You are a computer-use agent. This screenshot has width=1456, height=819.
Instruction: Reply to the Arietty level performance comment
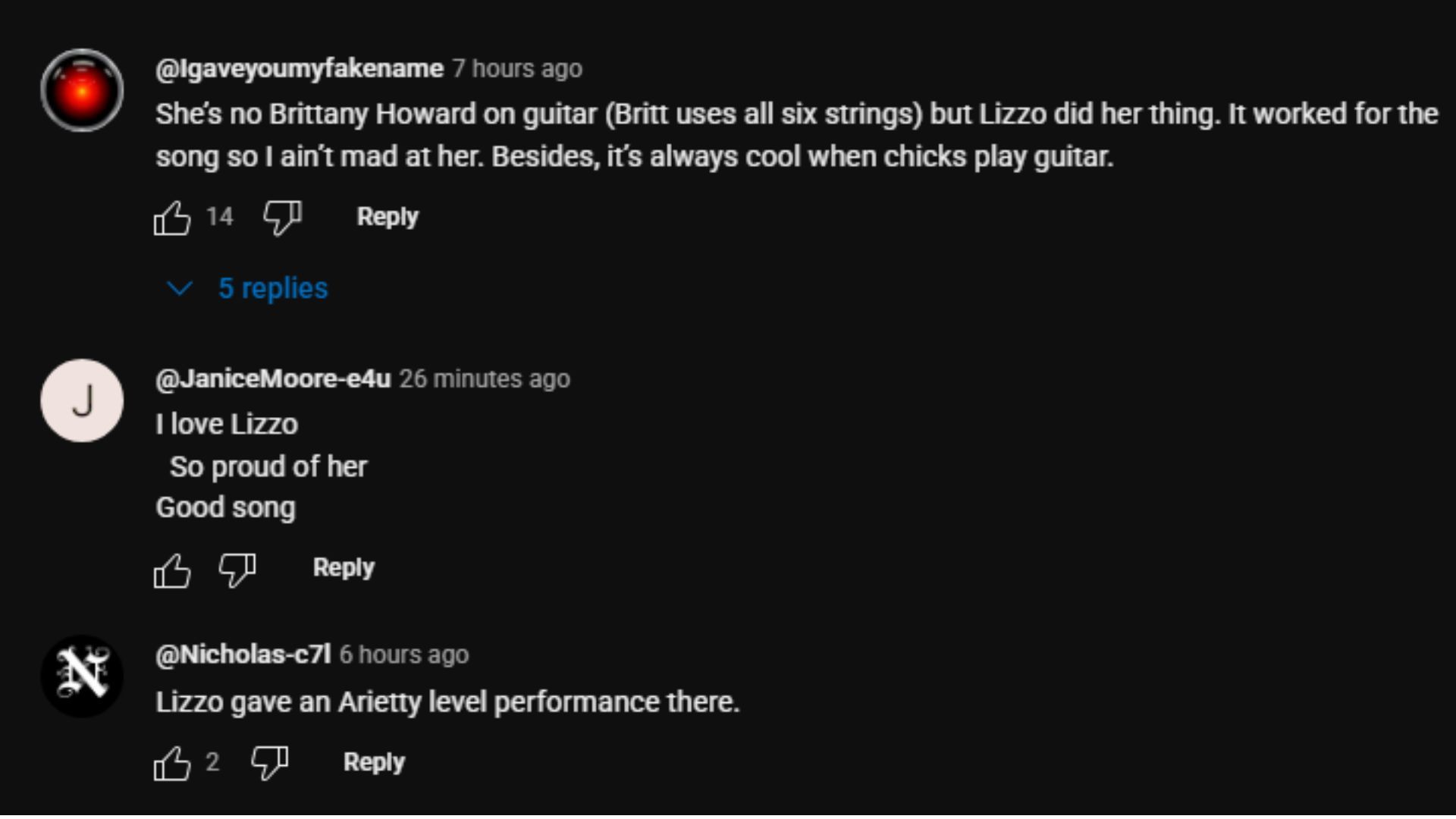pyautogui.click(x=374, y=762)
